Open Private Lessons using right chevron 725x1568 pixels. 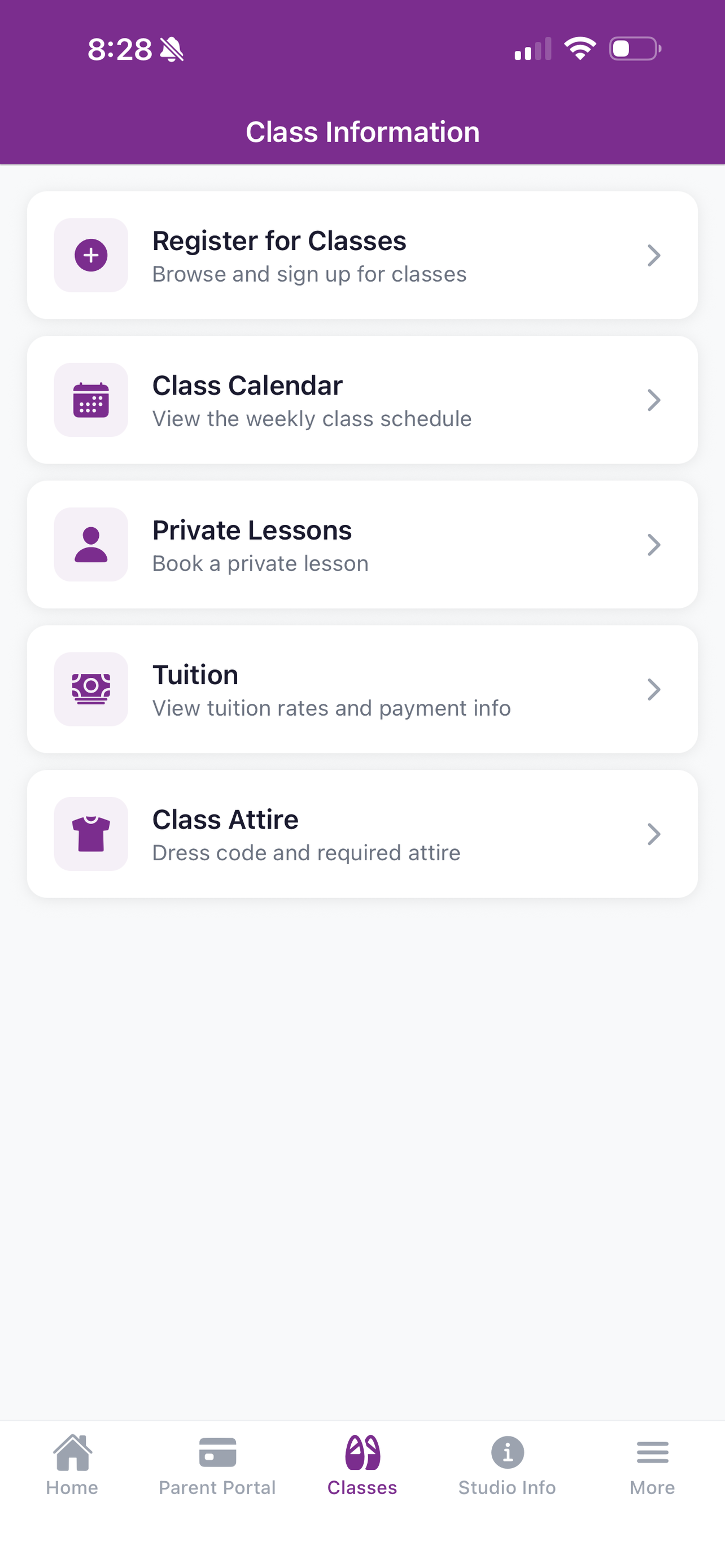(x=654, y=545)
